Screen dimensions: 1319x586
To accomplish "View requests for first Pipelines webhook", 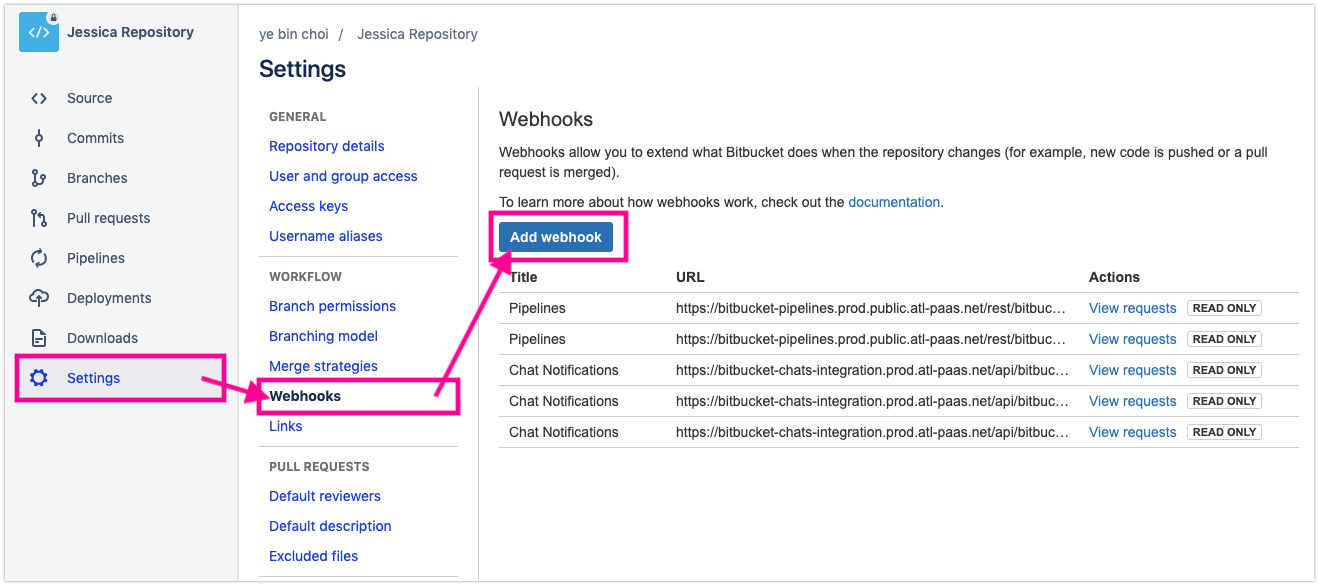I will 1132,308.
